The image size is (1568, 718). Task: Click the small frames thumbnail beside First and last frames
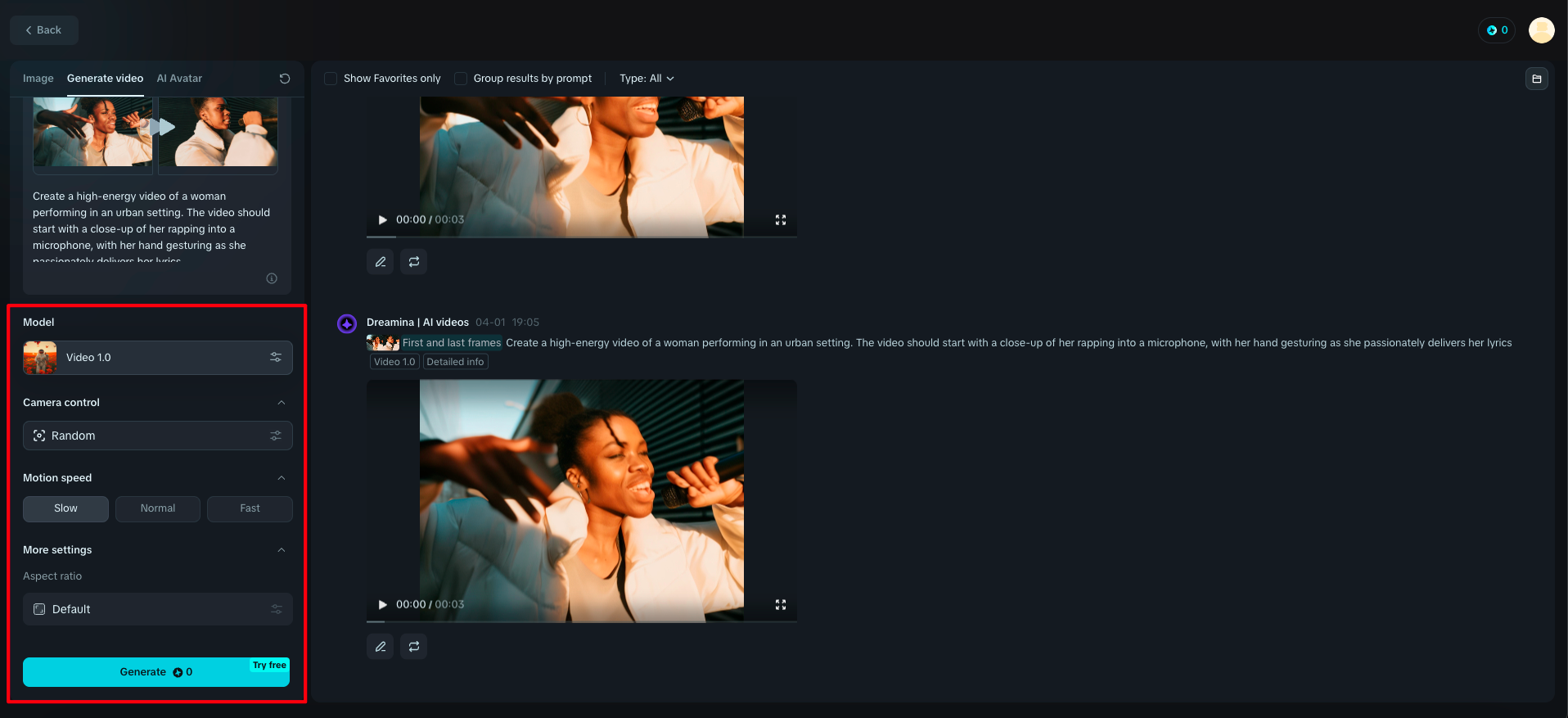click(383, 343)
